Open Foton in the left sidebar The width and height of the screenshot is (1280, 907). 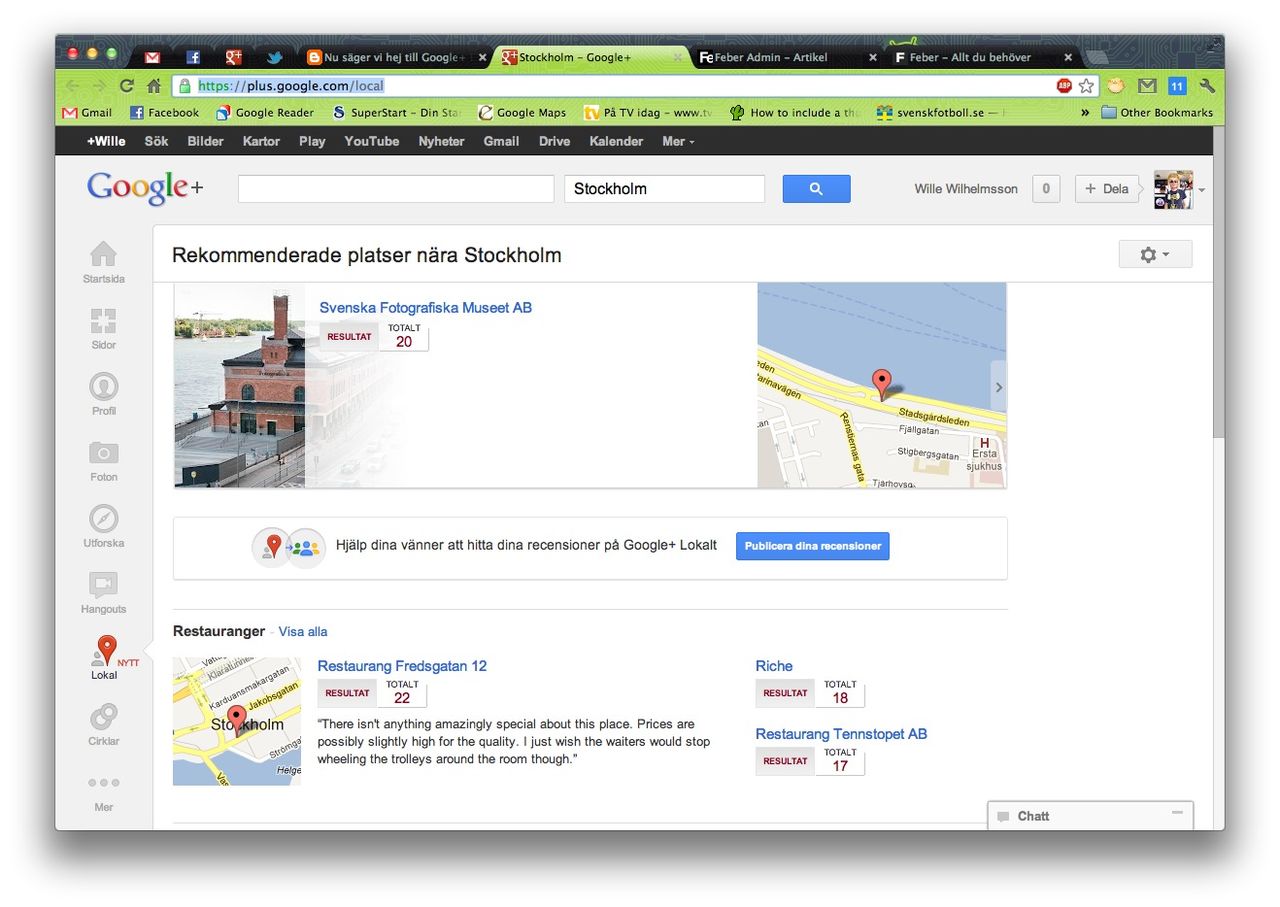point(104,461)
